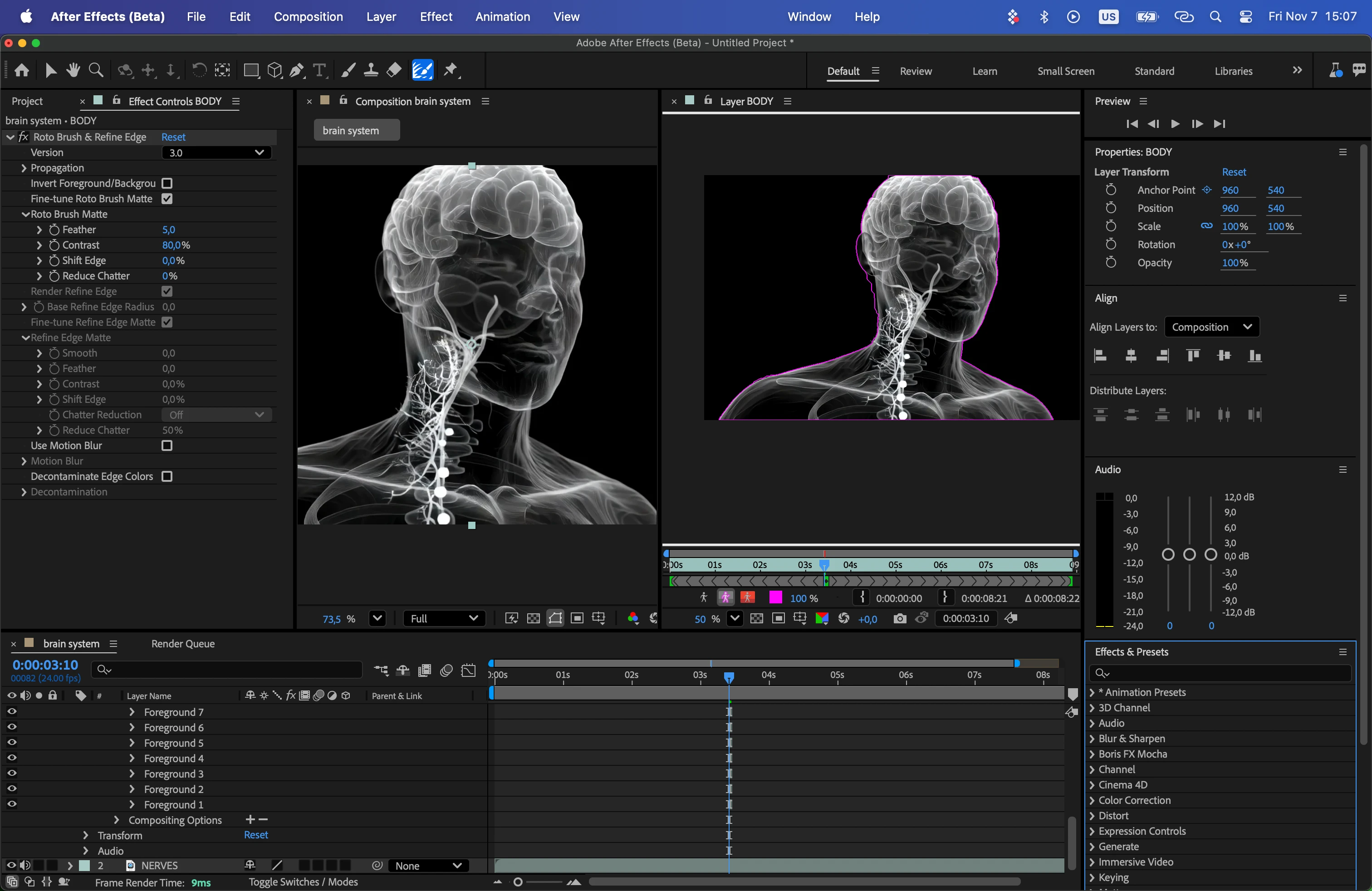This screenshot has height=891, width=1372.
Task: Enable Invert Foreground/Background checkbox
Action: pos(167,183)
